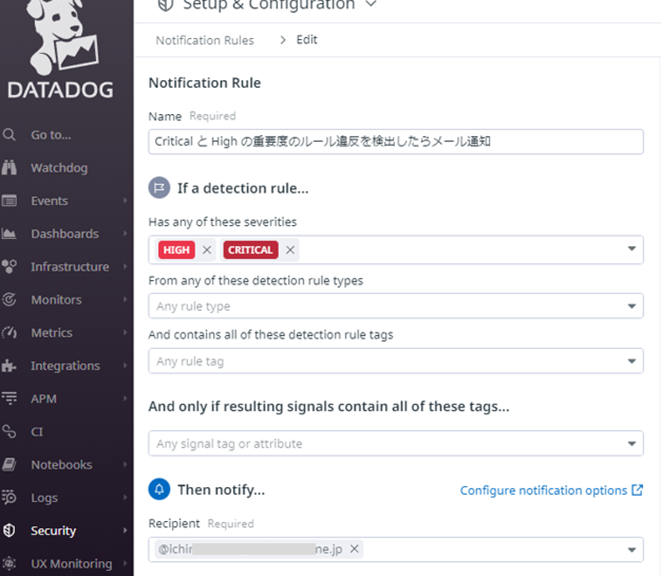This screenshot has height=576, width=661.
Task: Click the Edit breadcrumb
Action: (x=306, y=40)
